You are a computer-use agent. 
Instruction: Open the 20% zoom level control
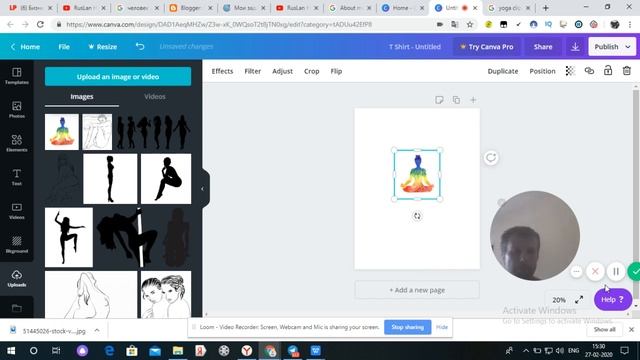pyautogui.click(x=559, y=300)
